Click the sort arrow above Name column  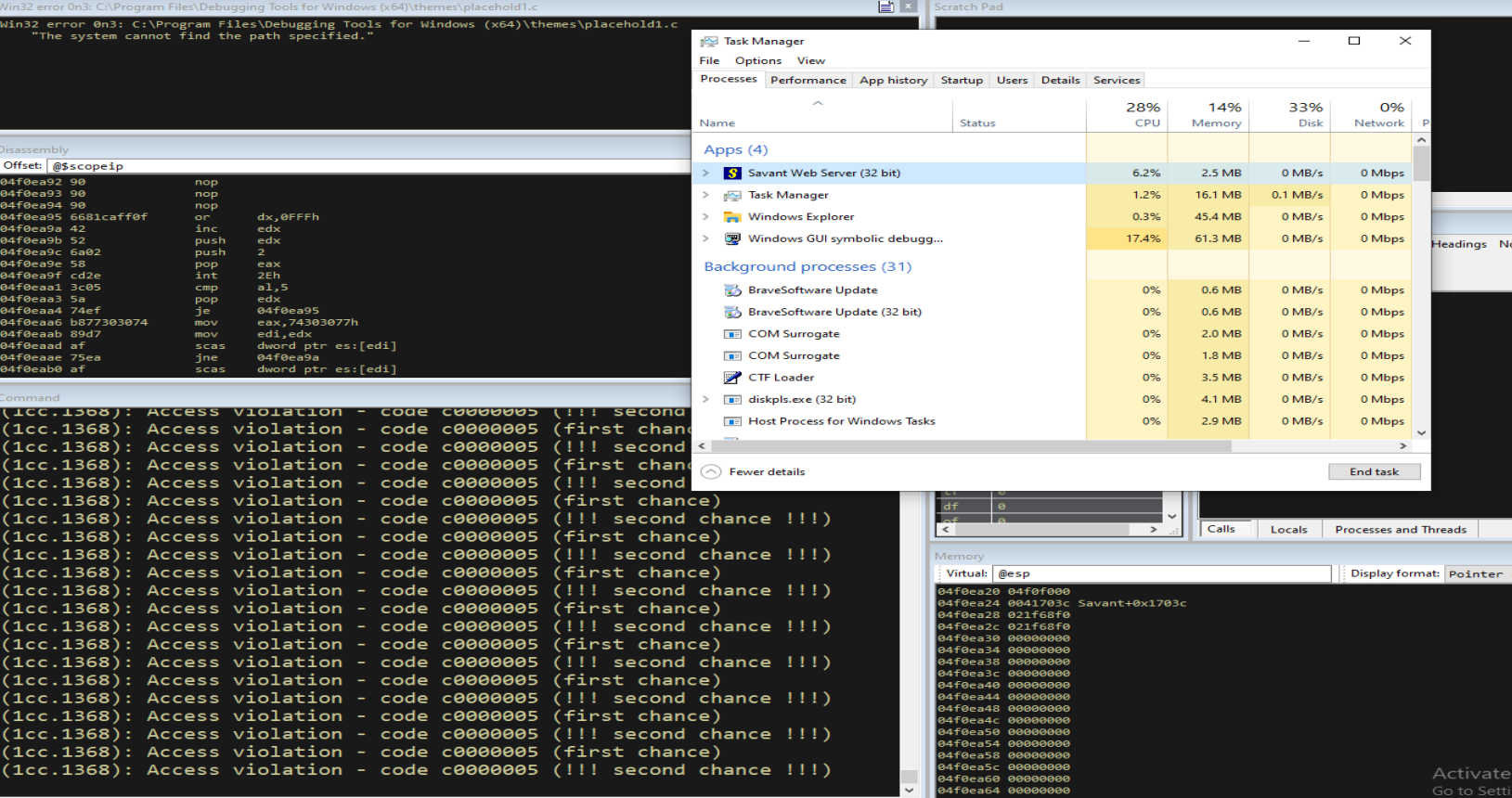[818, 103]
